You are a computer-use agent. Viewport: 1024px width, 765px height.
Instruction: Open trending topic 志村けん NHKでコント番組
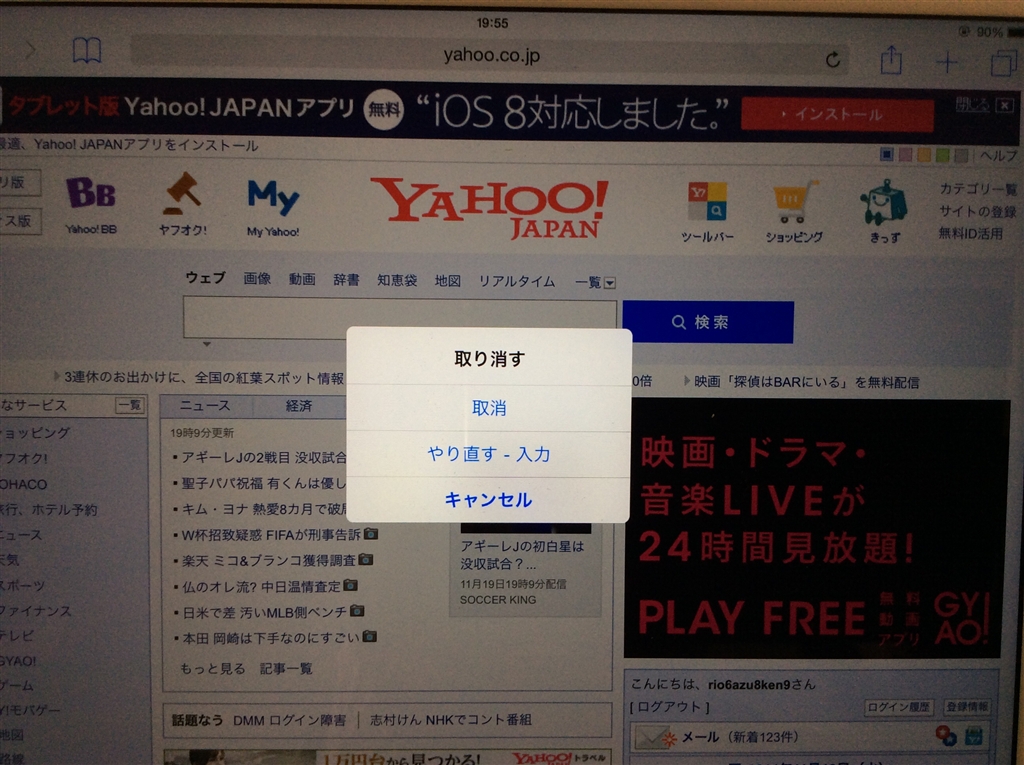click(451, 719)
